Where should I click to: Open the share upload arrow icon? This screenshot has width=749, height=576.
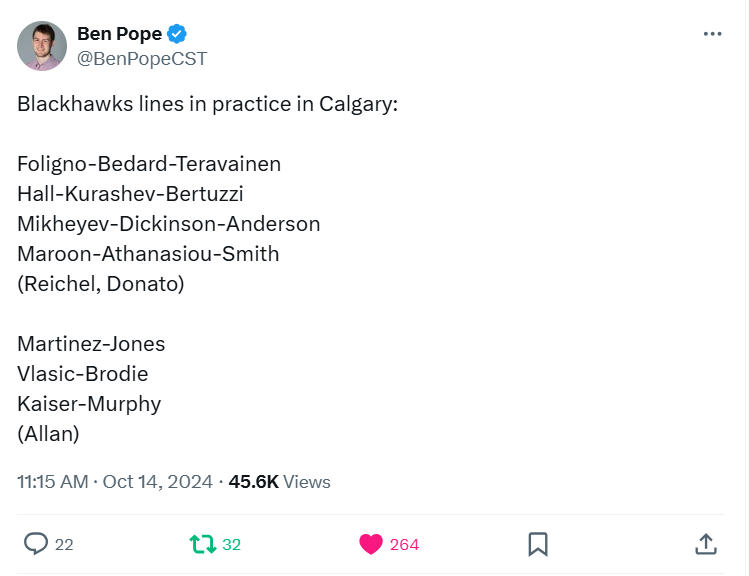click(x=706, y=544)
